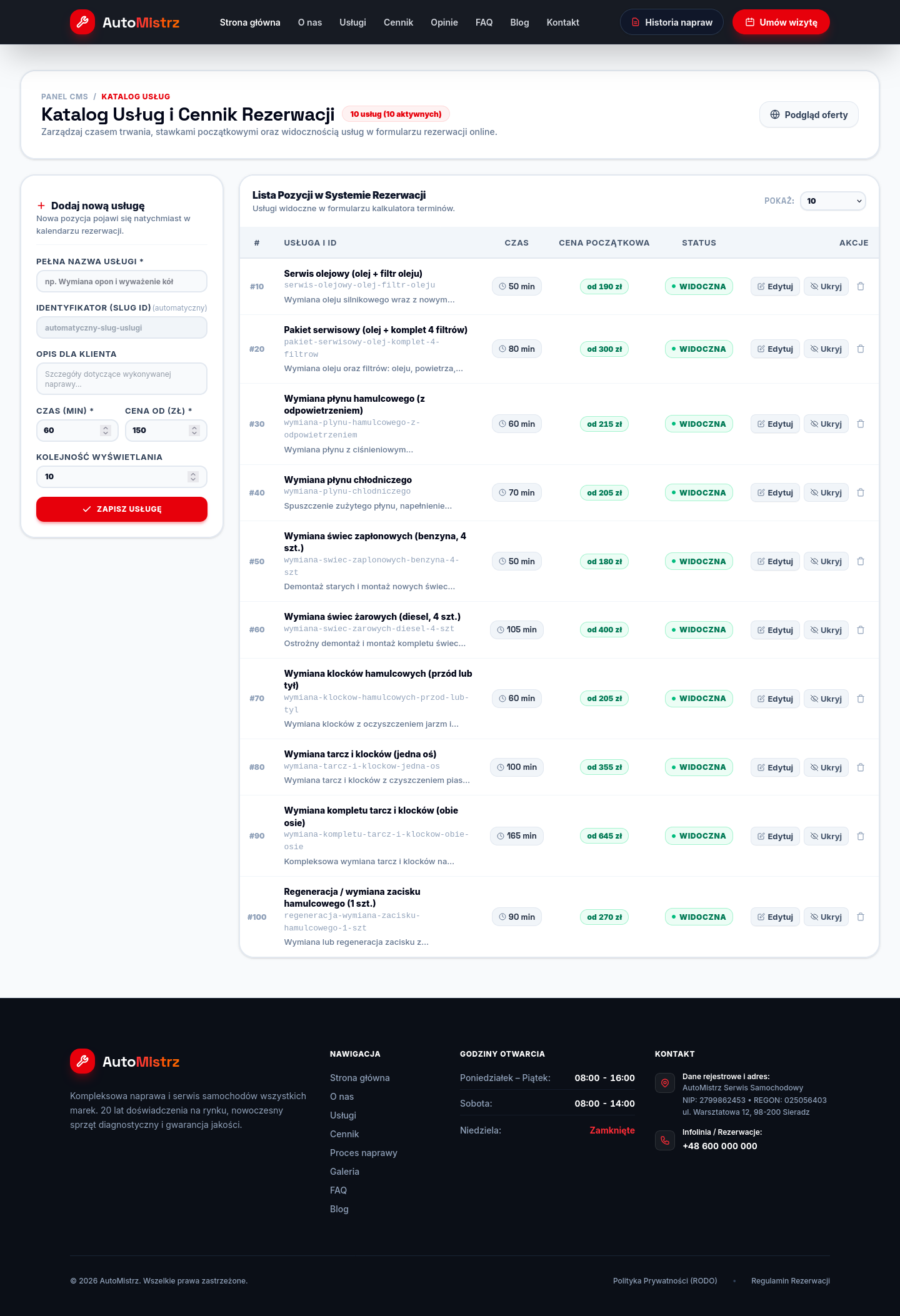
Task: Click Ukryj on row #60
Action: [x=826, y=630]
